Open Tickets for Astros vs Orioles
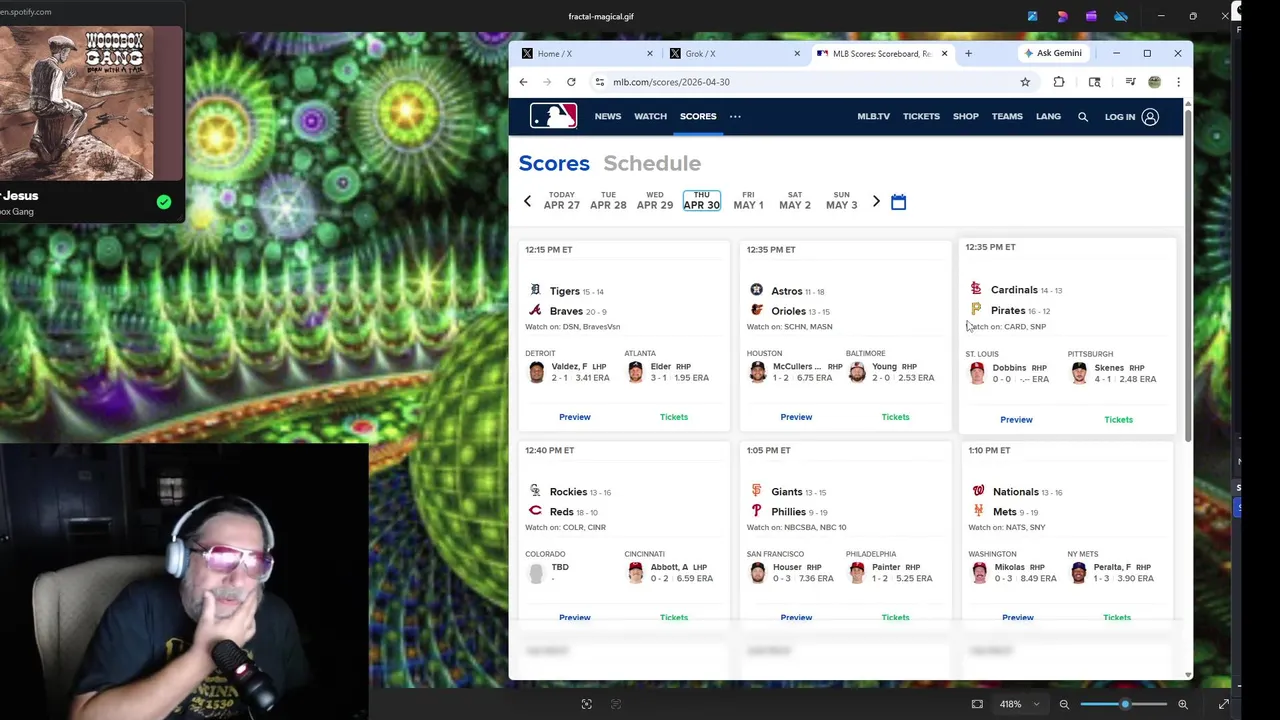The image size is (1280, 720). [x=895, y=417]
